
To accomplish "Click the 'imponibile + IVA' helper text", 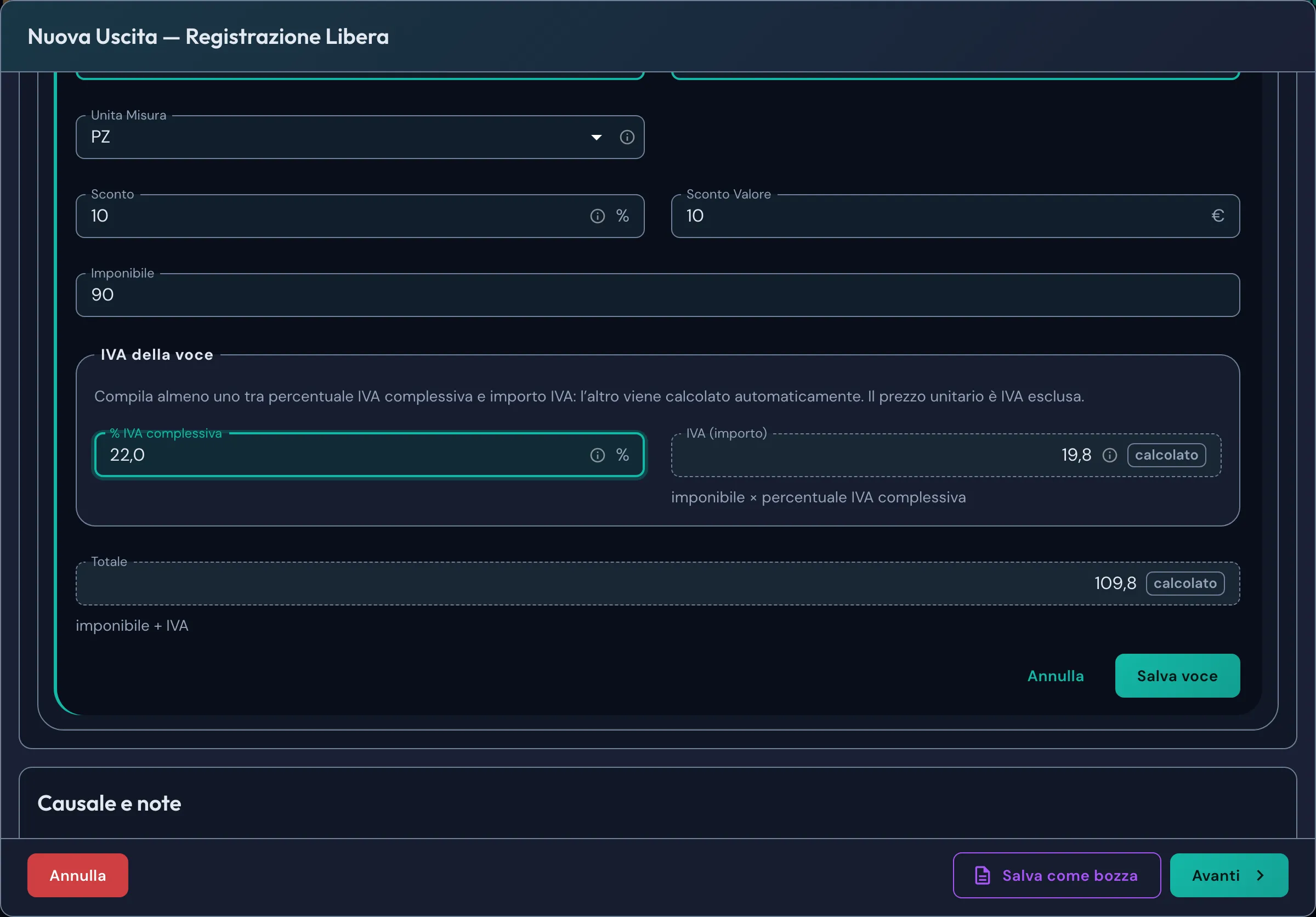I will tap(132, 625).
